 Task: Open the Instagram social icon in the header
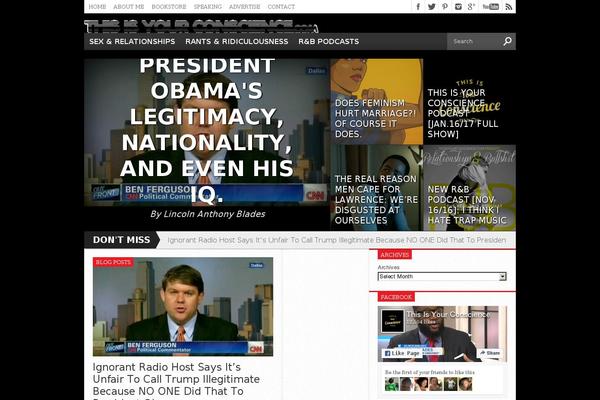coord(458,7)
